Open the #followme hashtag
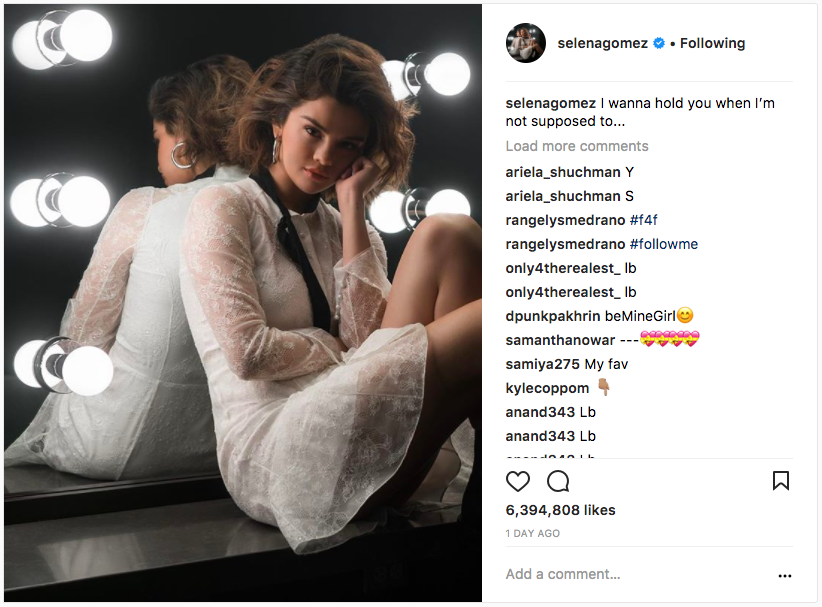 click(x=664, y=244)
